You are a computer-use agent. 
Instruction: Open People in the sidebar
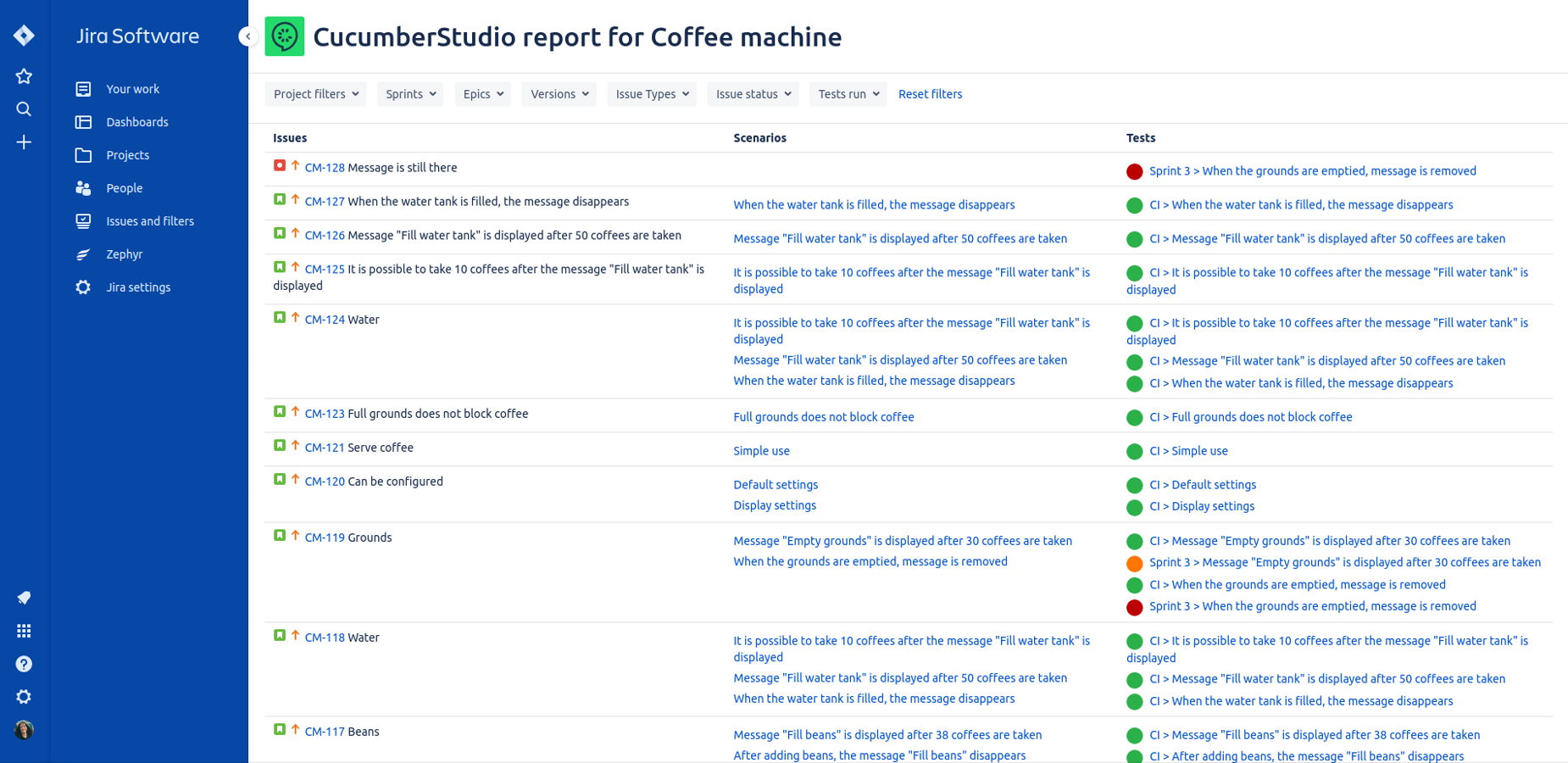pos(125,188)
